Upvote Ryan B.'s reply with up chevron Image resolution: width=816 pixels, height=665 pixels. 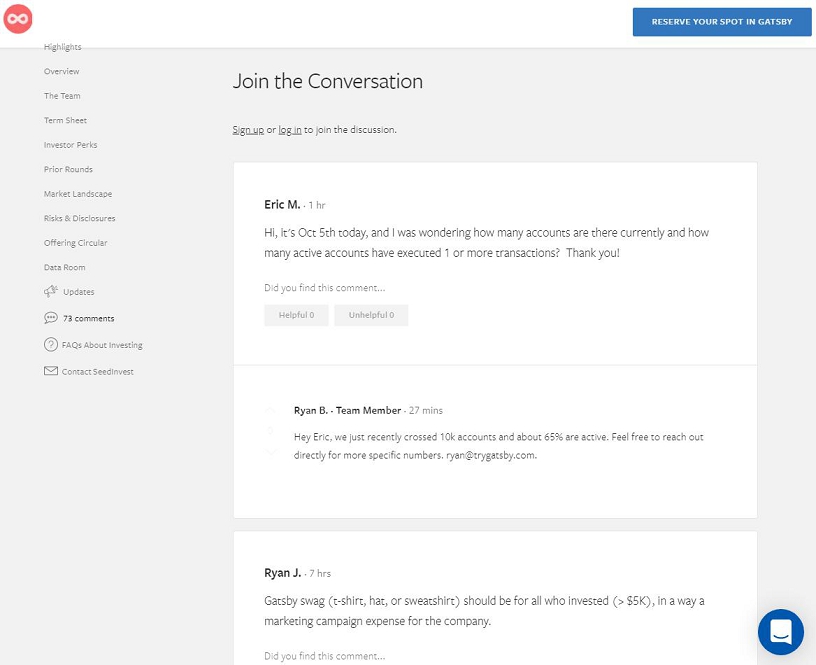click(x=270, y=410)
